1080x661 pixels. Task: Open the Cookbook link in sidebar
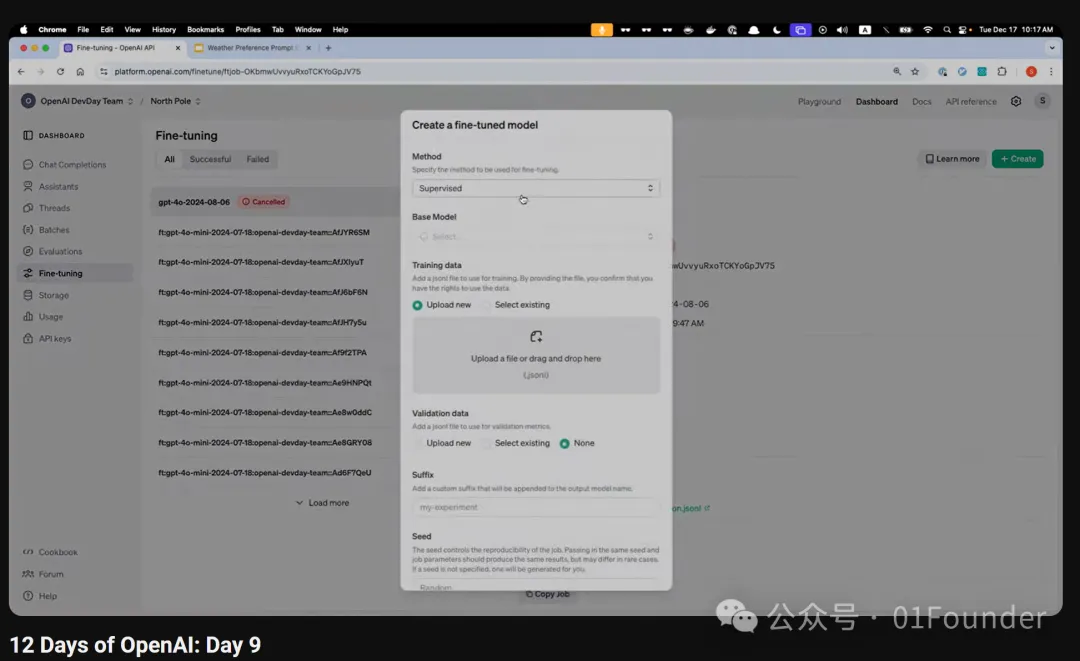[50, 552]
